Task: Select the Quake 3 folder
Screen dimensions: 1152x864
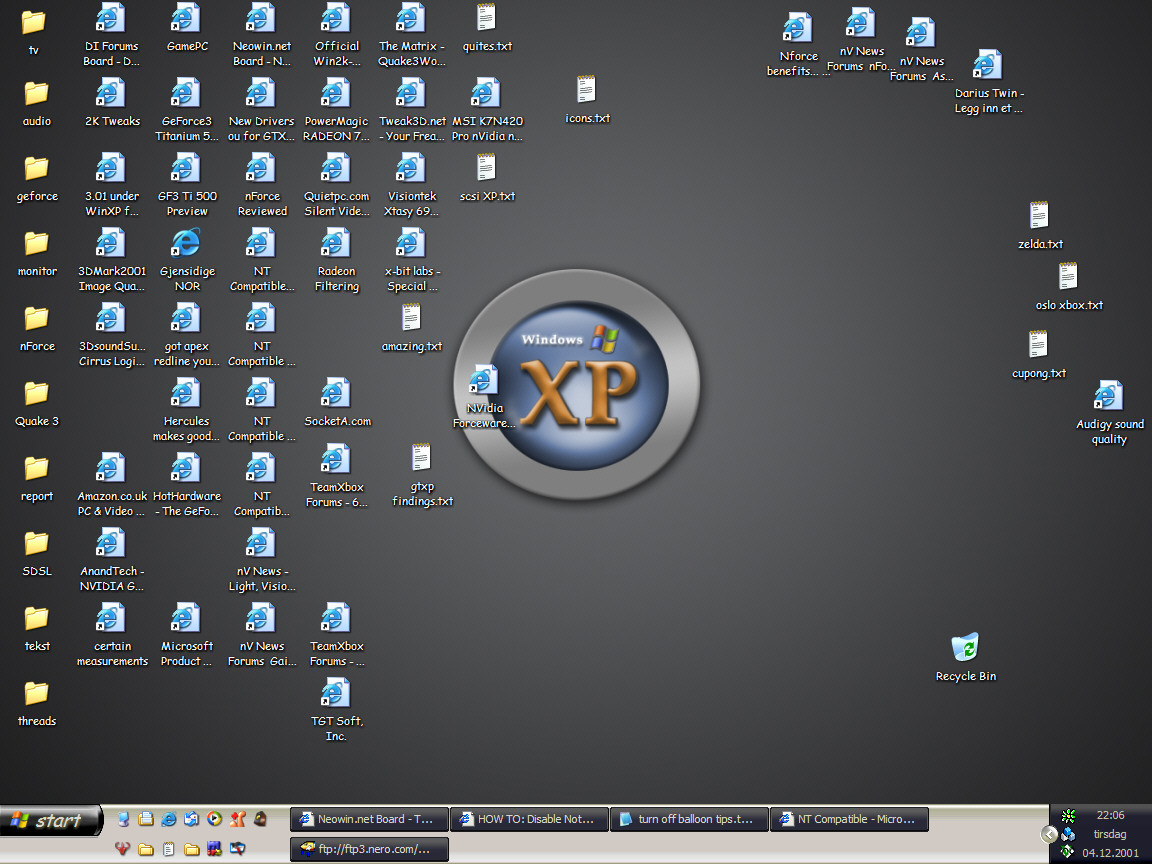Action: tap(37, 403)
